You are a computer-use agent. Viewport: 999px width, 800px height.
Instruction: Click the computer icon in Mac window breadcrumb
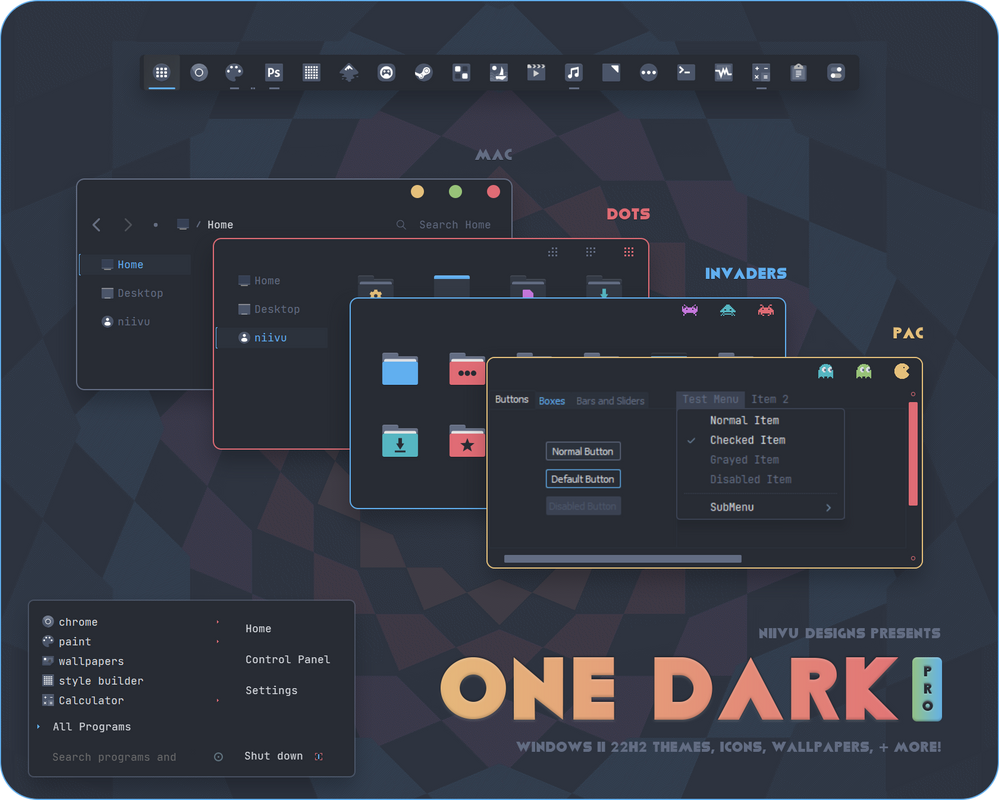(183, 224)
